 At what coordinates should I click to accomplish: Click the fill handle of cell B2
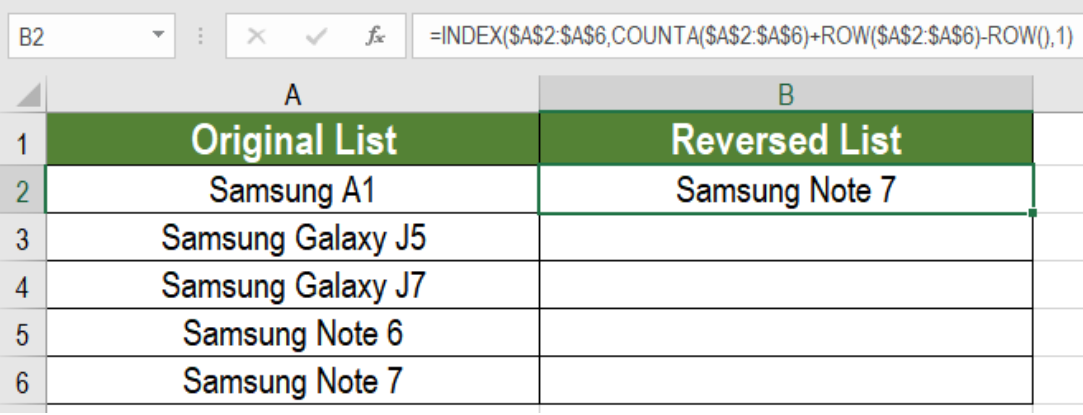(x=1033, y=213)
